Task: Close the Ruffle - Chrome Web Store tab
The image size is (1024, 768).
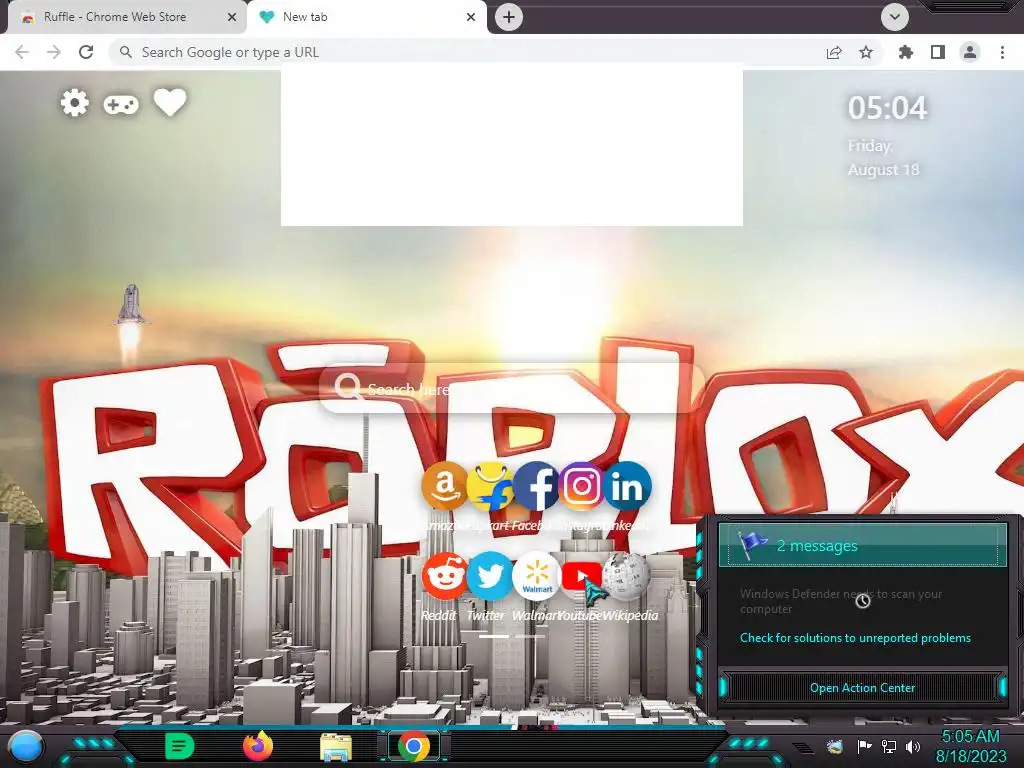Action: tap(232, 17)
